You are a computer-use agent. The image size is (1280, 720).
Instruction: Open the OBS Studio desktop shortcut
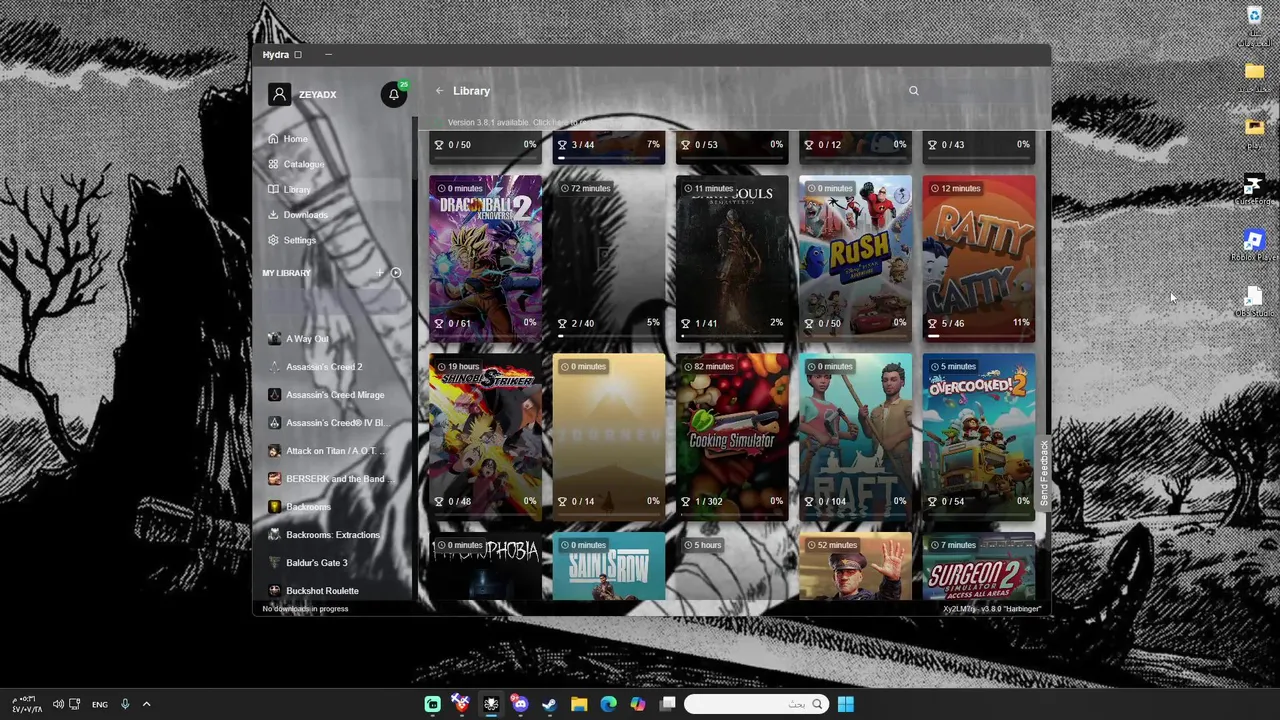pos(1254,302)
